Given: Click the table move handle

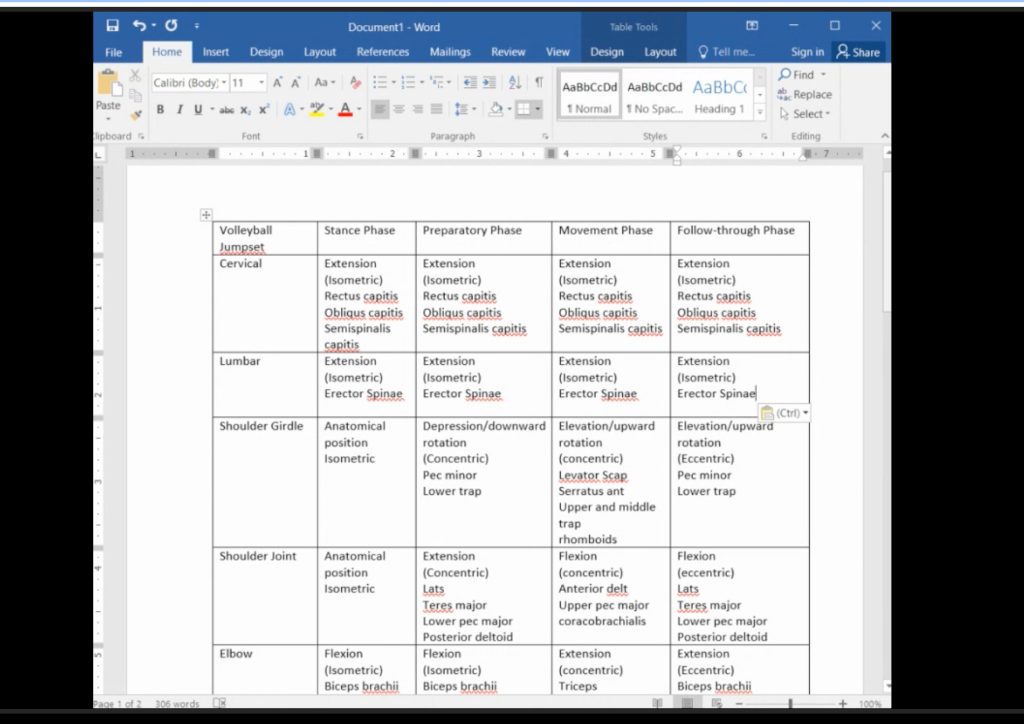Looking at the screenshot, I should tap(206, 215).
